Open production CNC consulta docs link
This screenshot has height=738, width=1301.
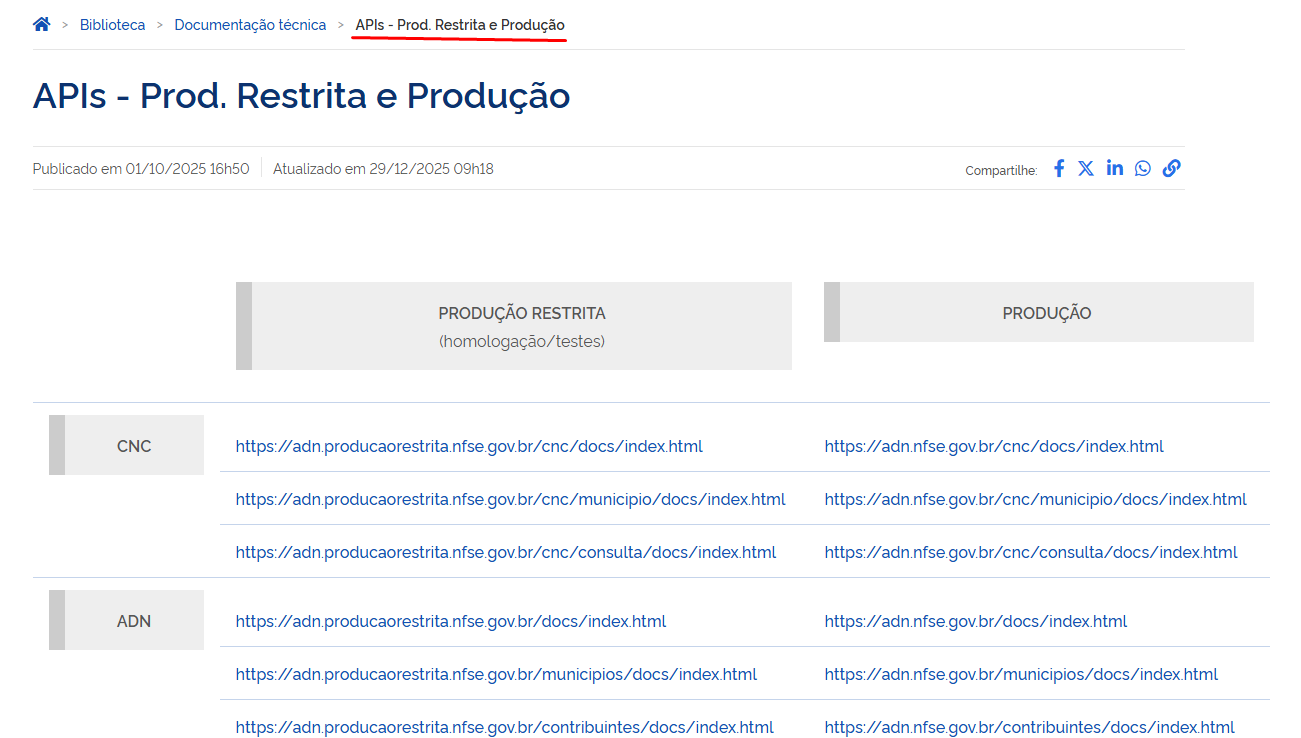pos(1031,552)
